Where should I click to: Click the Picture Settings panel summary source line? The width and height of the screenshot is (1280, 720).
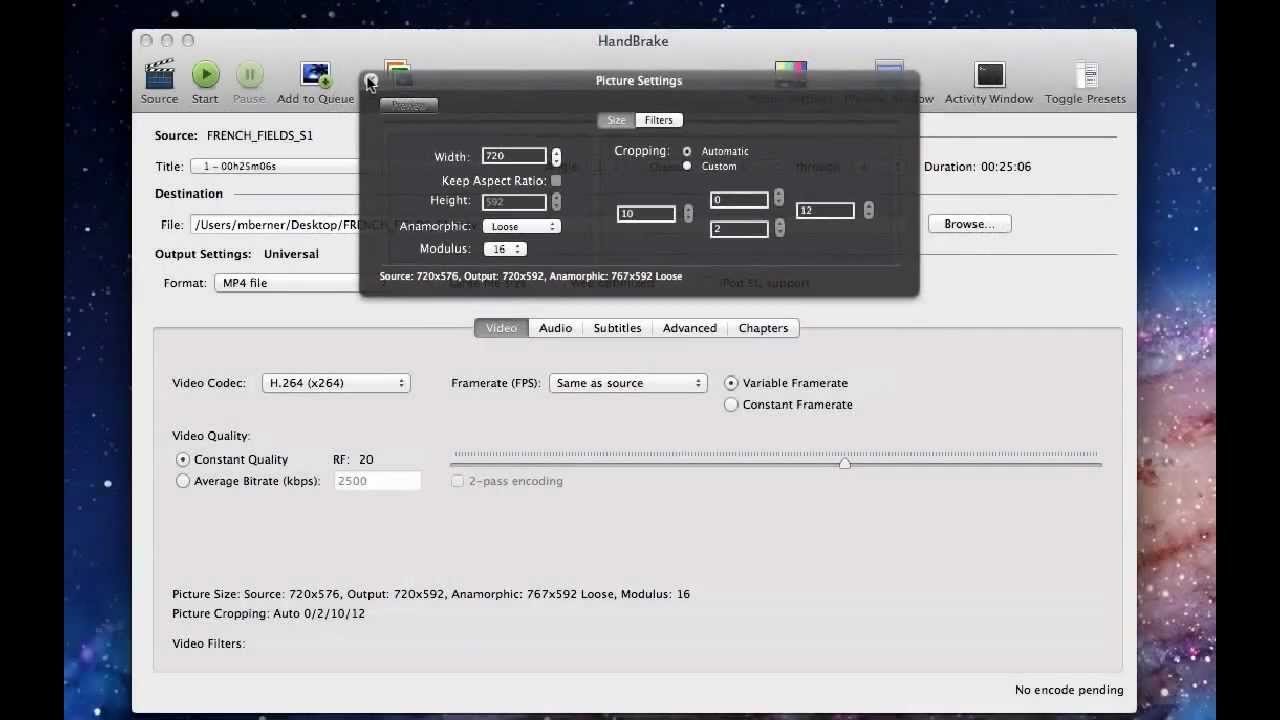click(x=531, y=276)
